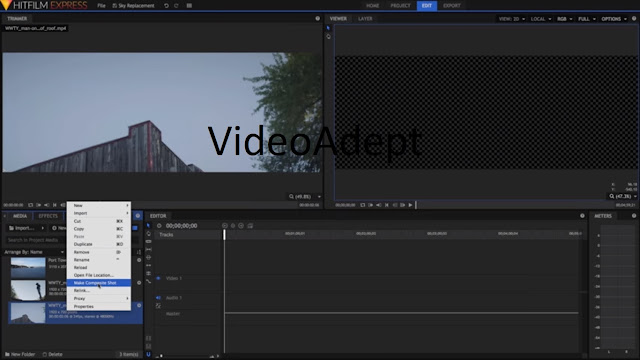Open Proxy submenu in context menu
The image size is (640, 360).
(x=99, y=298)
